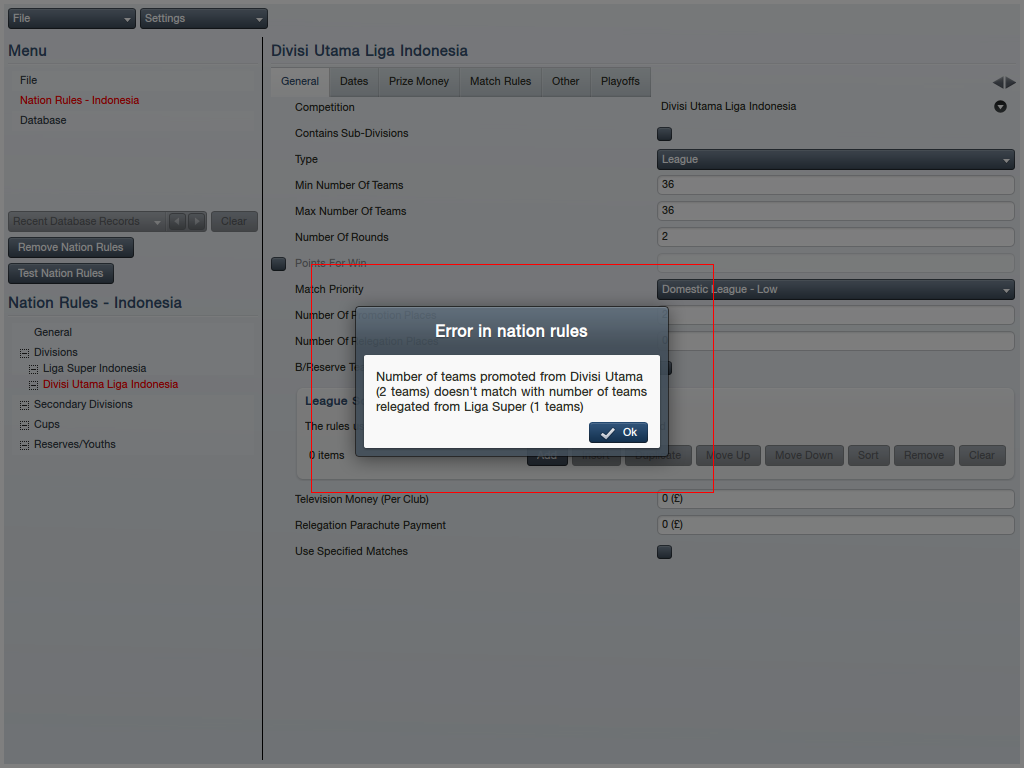Click Move Down button in league list

pyautogui.click(x=804, y=456)
